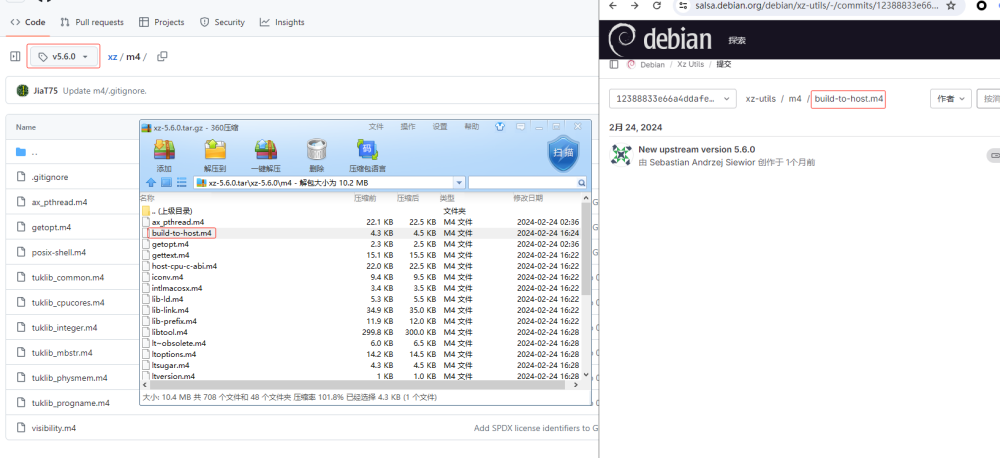Click JiaT75 avatar in GitHub commit bar

tap(23, 91)
